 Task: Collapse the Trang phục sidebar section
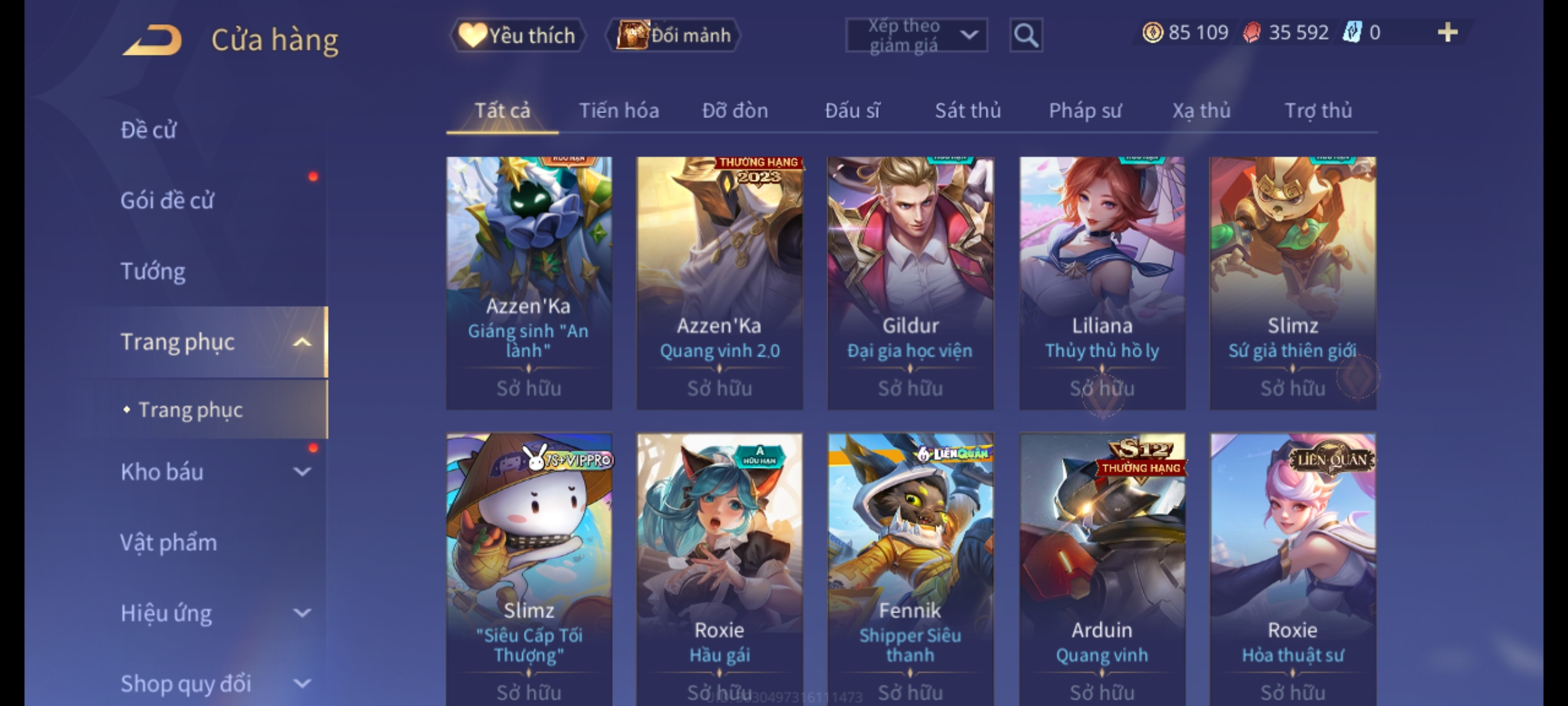coord(302,342)
